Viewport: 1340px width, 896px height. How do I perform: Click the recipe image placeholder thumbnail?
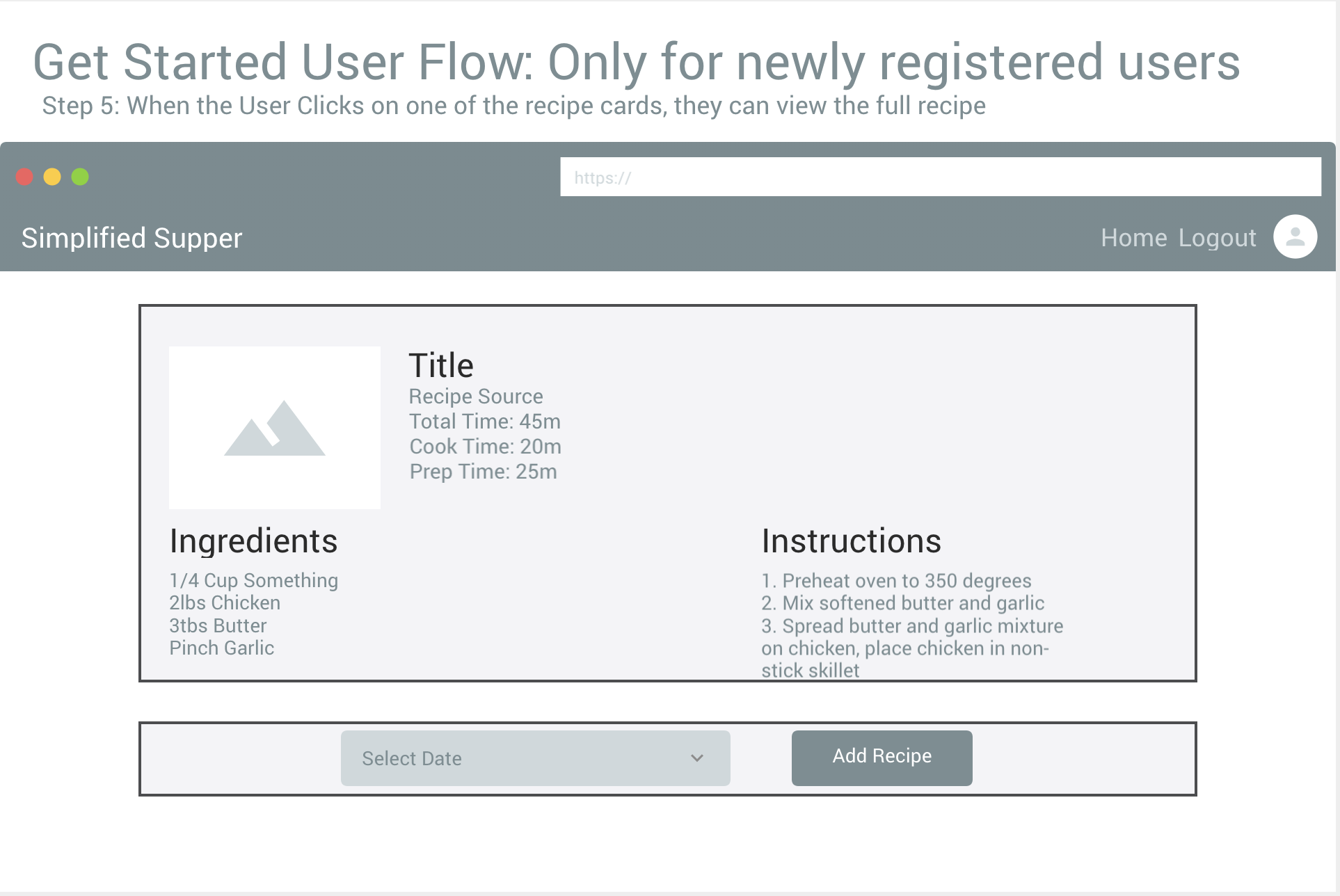[x=275, y=428]
